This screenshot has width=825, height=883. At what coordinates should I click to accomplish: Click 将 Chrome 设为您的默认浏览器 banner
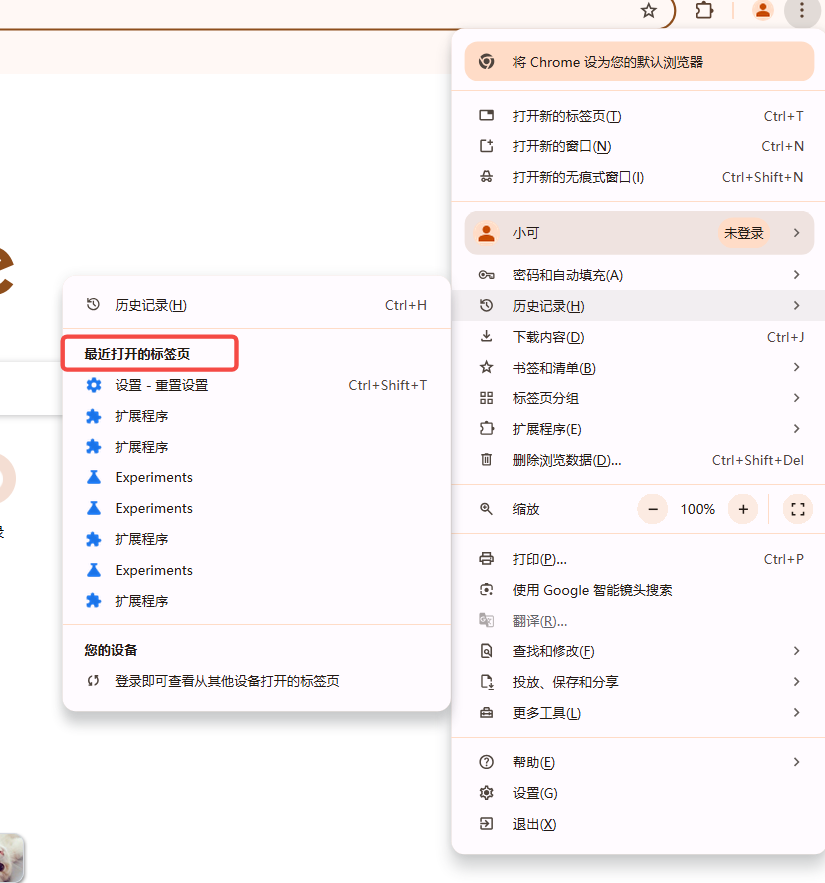click(639, 61)
